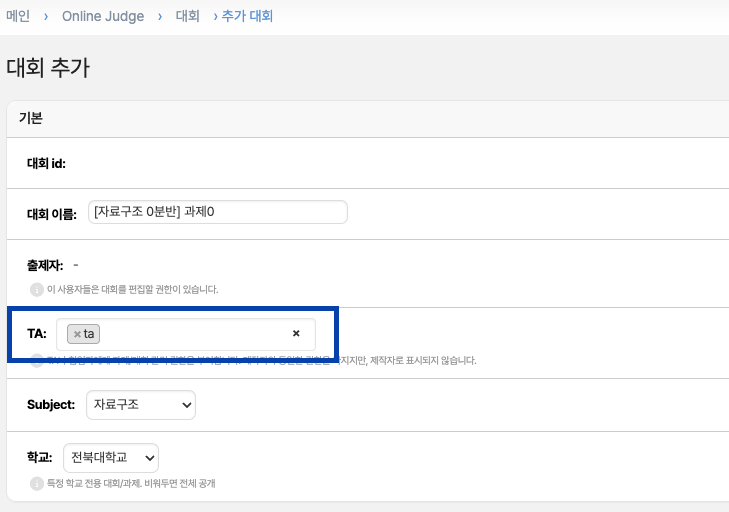
Task: Click the 기본 section header
Action: (x=31, y=118)
